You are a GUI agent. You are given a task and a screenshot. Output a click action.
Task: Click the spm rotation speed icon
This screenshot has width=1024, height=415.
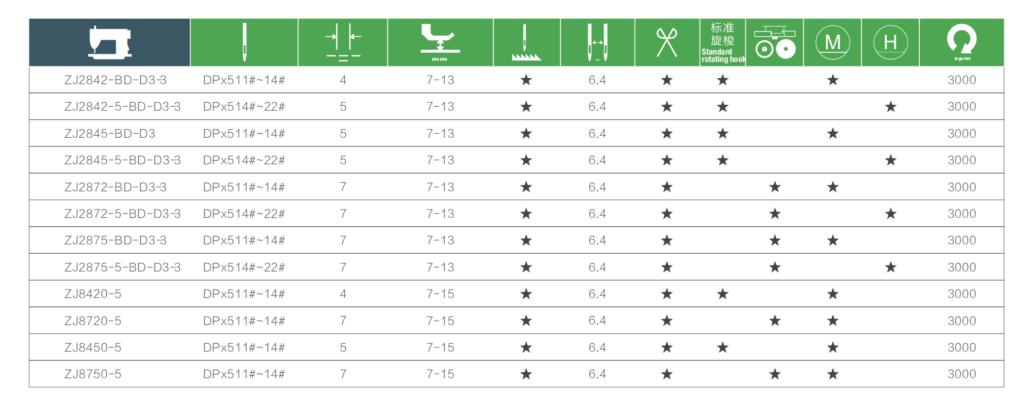(961, 43)
